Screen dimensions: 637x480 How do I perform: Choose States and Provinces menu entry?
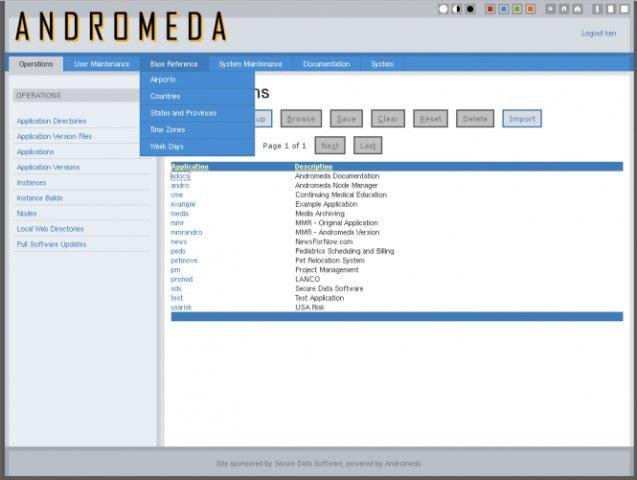pos(197,113)
